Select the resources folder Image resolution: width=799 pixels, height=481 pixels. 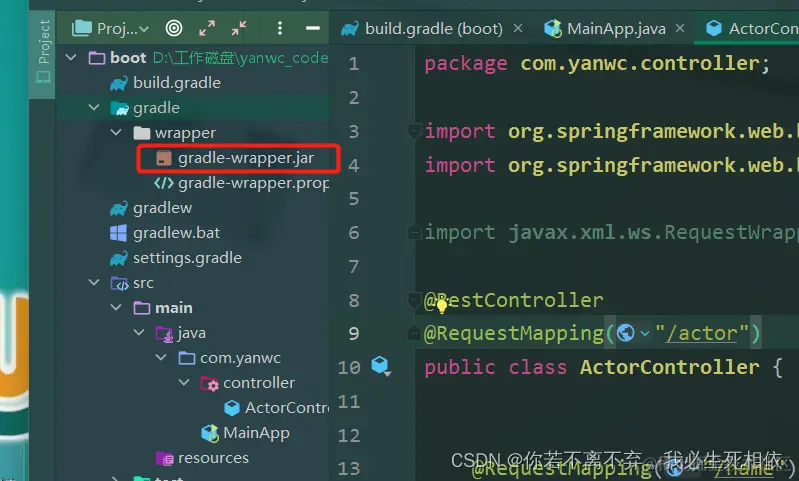pyautogui.click(x=213, y=458)
